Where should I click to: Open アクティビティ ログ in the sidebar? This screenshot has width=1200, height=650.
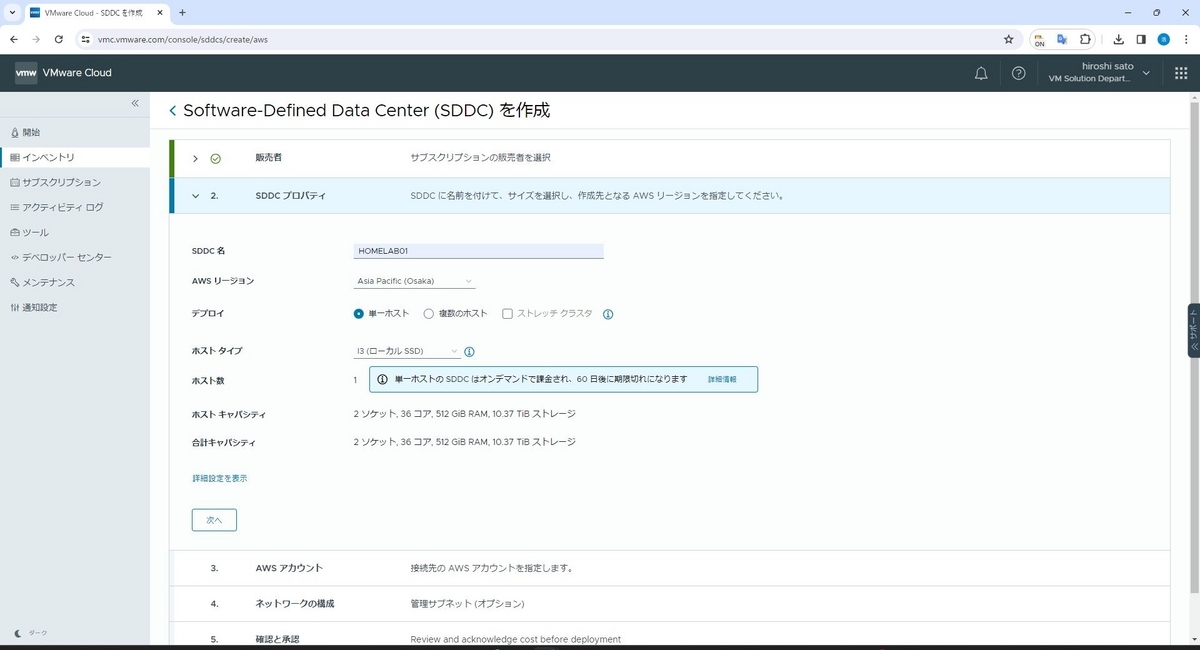pyautogui.click(x=75, y=207)
